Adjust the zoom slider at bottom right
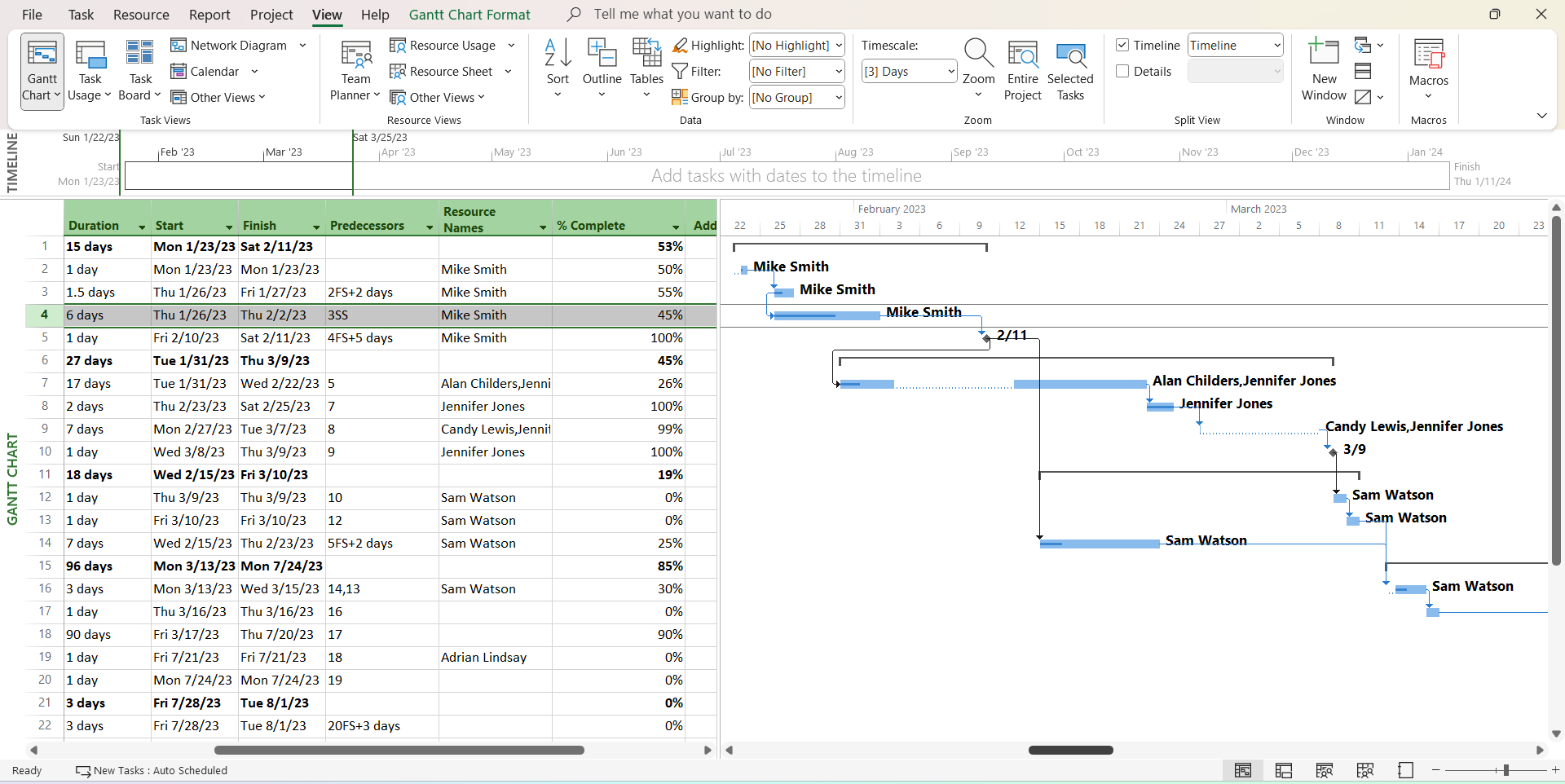 coord(1504,770)
